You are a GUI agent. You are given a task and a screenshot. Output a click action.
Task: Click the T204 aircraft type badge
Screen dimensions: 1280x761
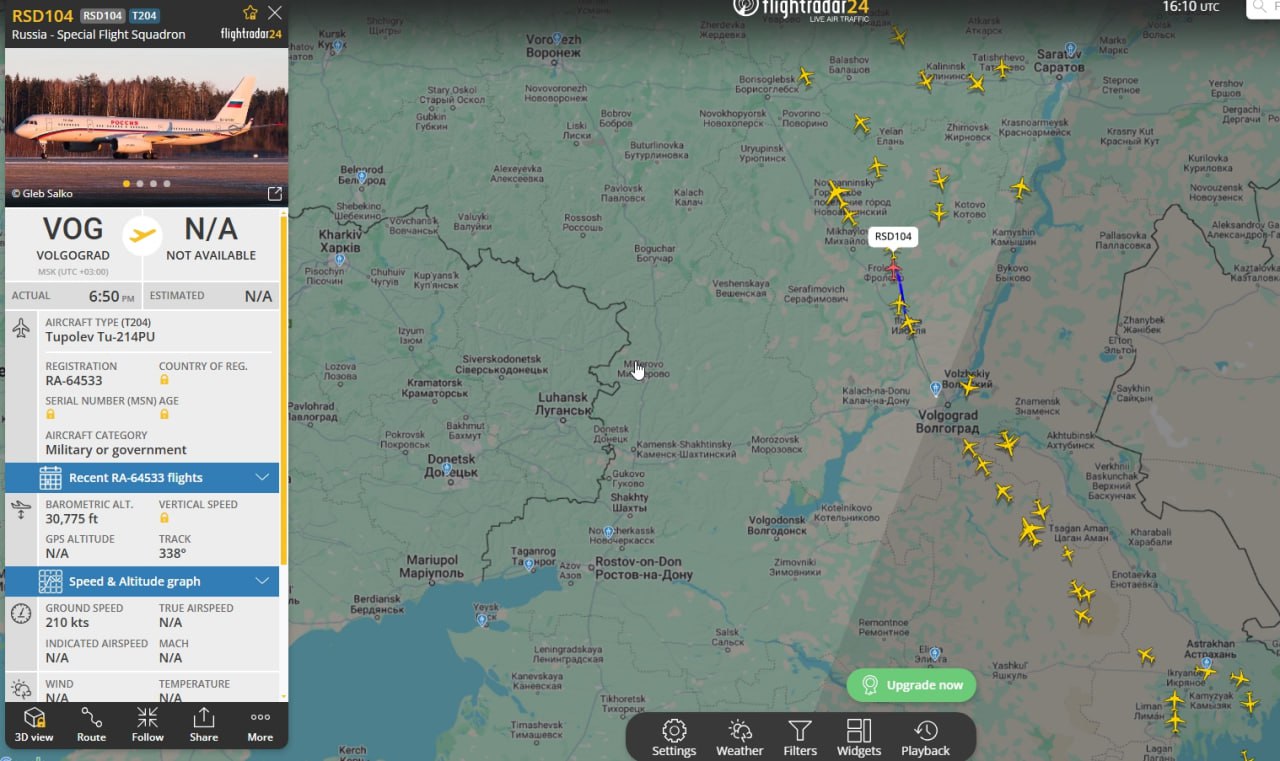pyautogui.click(x=145, y=16)
